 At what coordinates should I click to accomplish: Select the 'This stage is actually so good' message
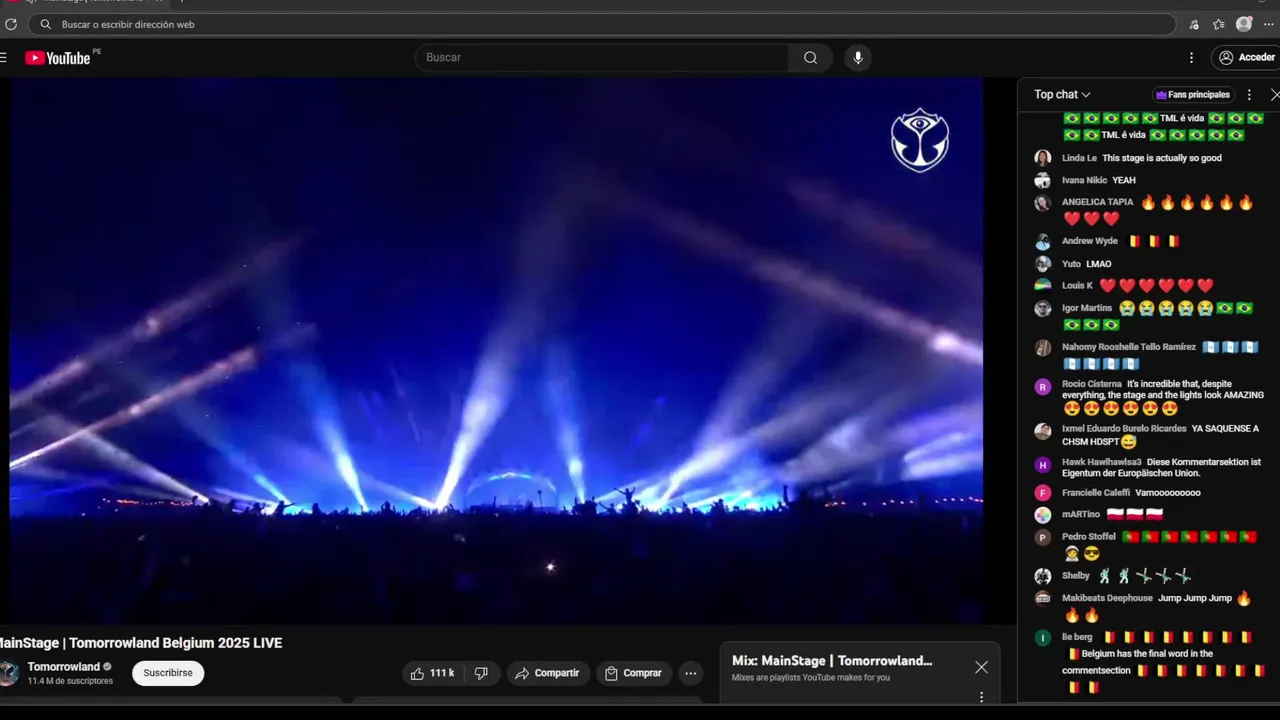[1162, 158]
